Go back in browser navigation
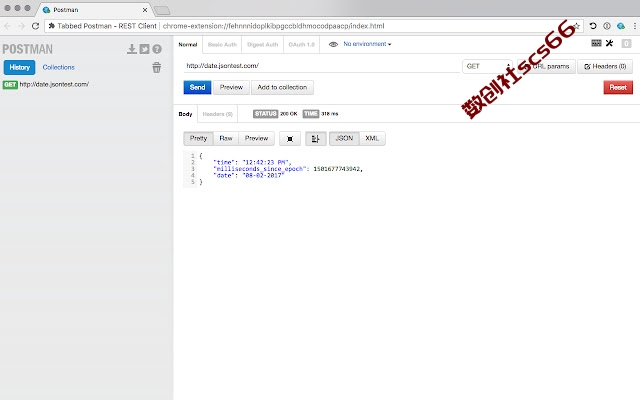Viewport: 640px width, 400px height. (7, 26)
